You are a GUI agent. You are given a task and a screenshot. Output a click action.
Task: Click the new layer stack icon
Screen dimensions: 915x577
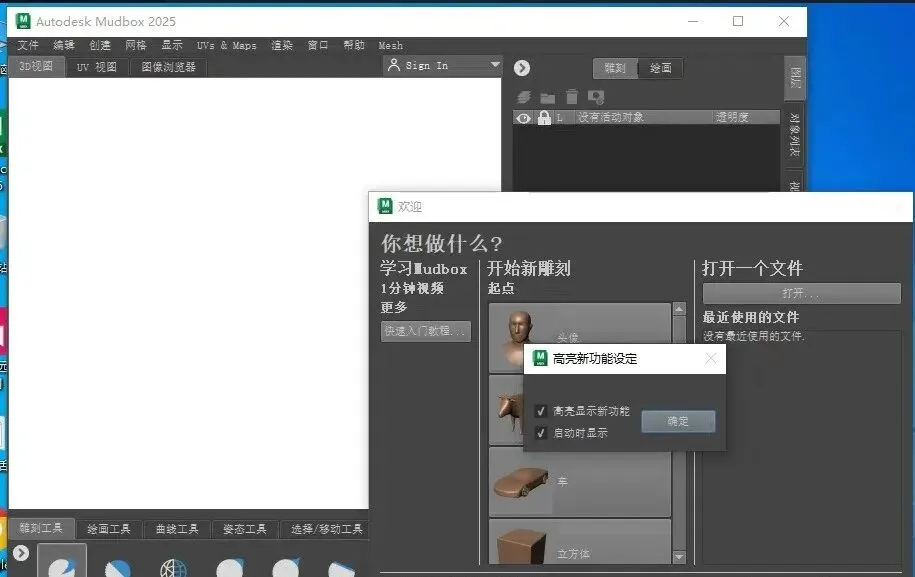[x=523, y=97]
